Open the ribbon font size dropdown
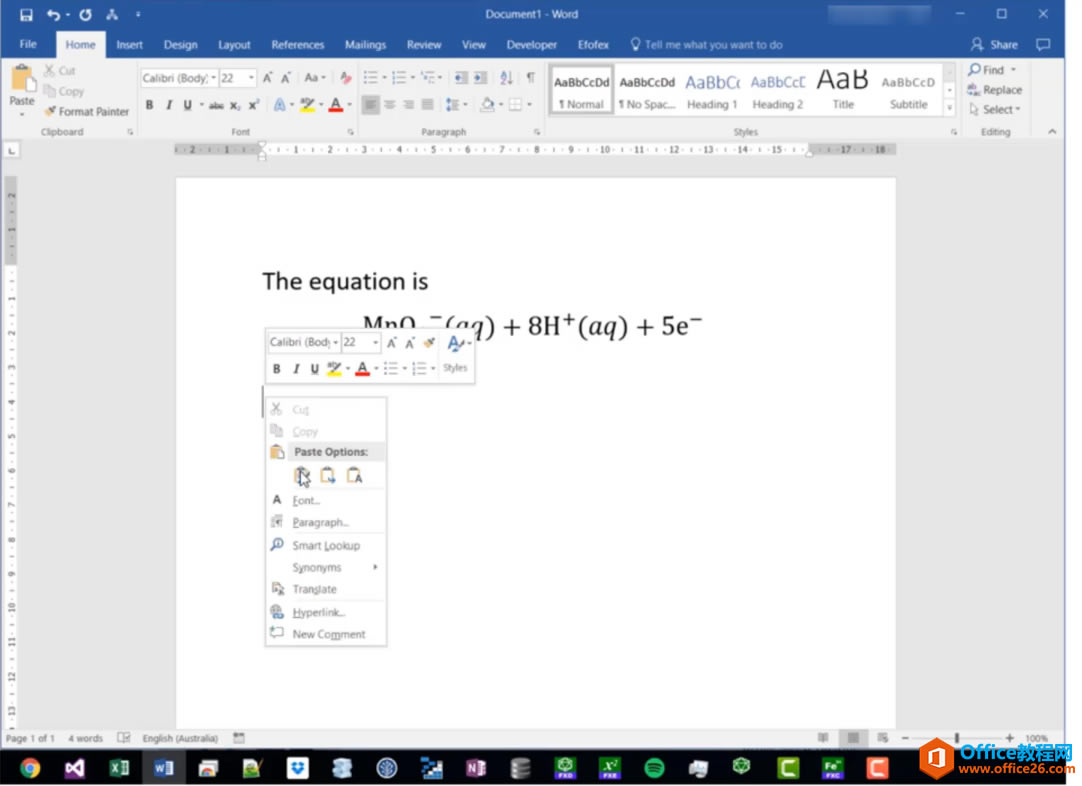Screen dimensions: 1082x786 coord(251,78)
